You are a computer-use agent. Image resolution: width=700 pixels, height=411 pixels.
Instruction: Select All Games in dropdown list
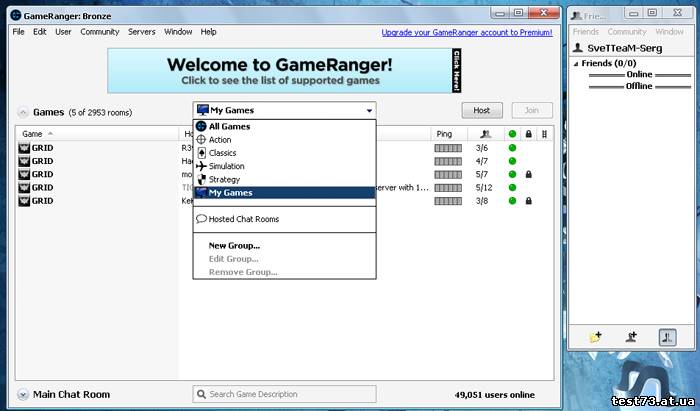[x=284, y=126]
